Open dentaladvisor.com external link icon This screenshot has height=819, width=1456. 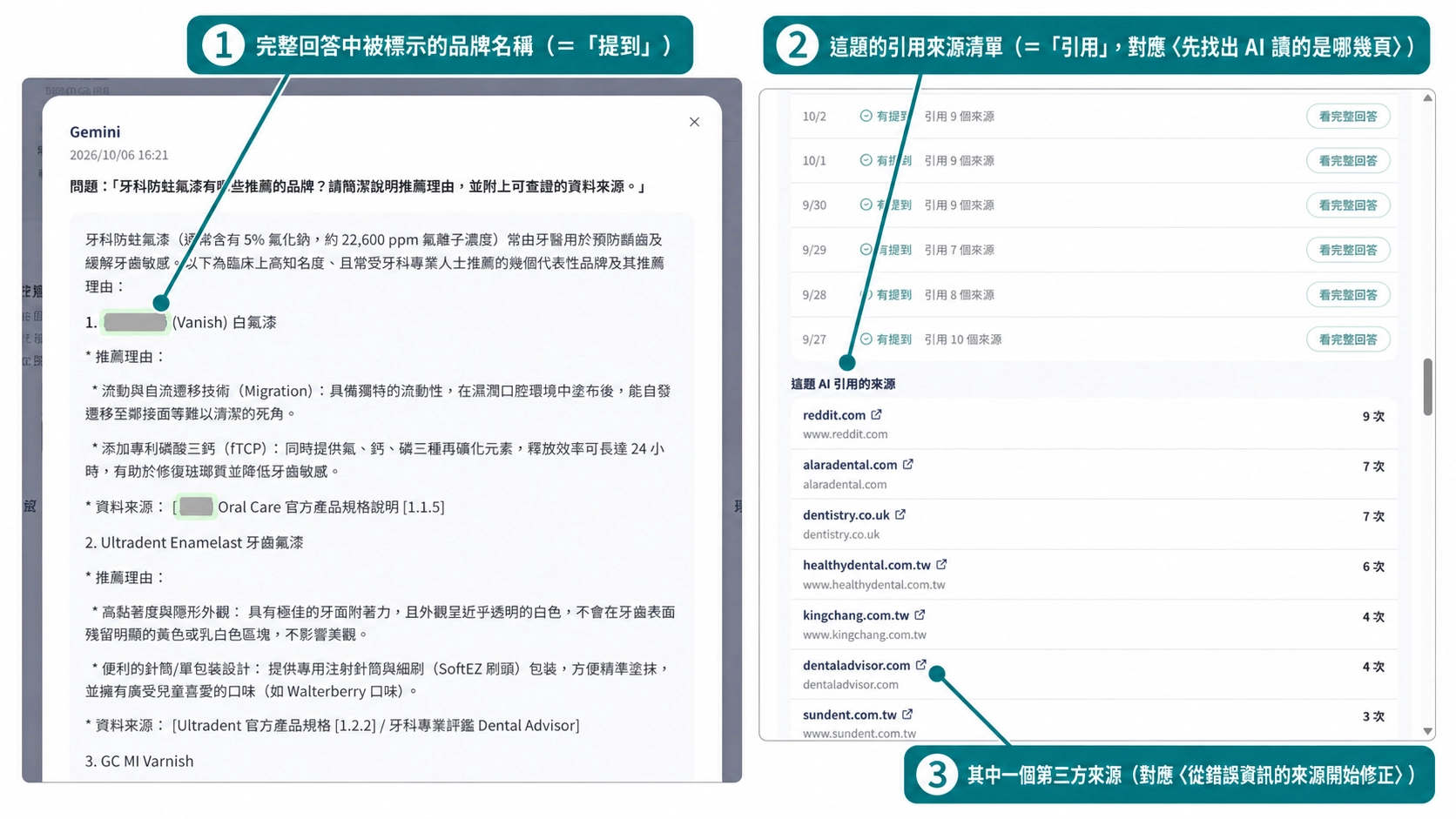tap(920, 664)
